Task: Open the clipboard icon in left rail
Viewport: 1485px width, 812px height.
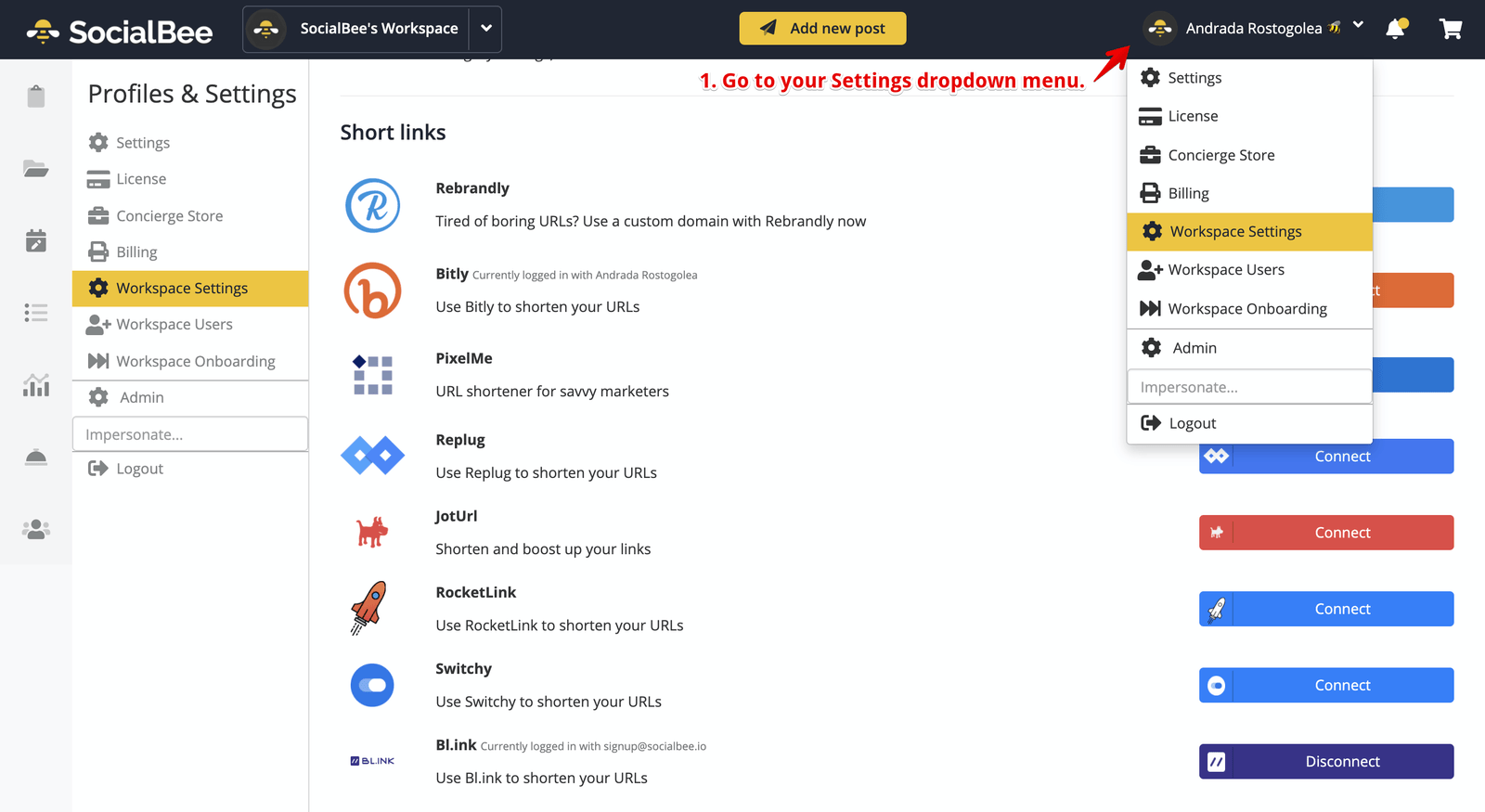Action: tap(36, 96)
